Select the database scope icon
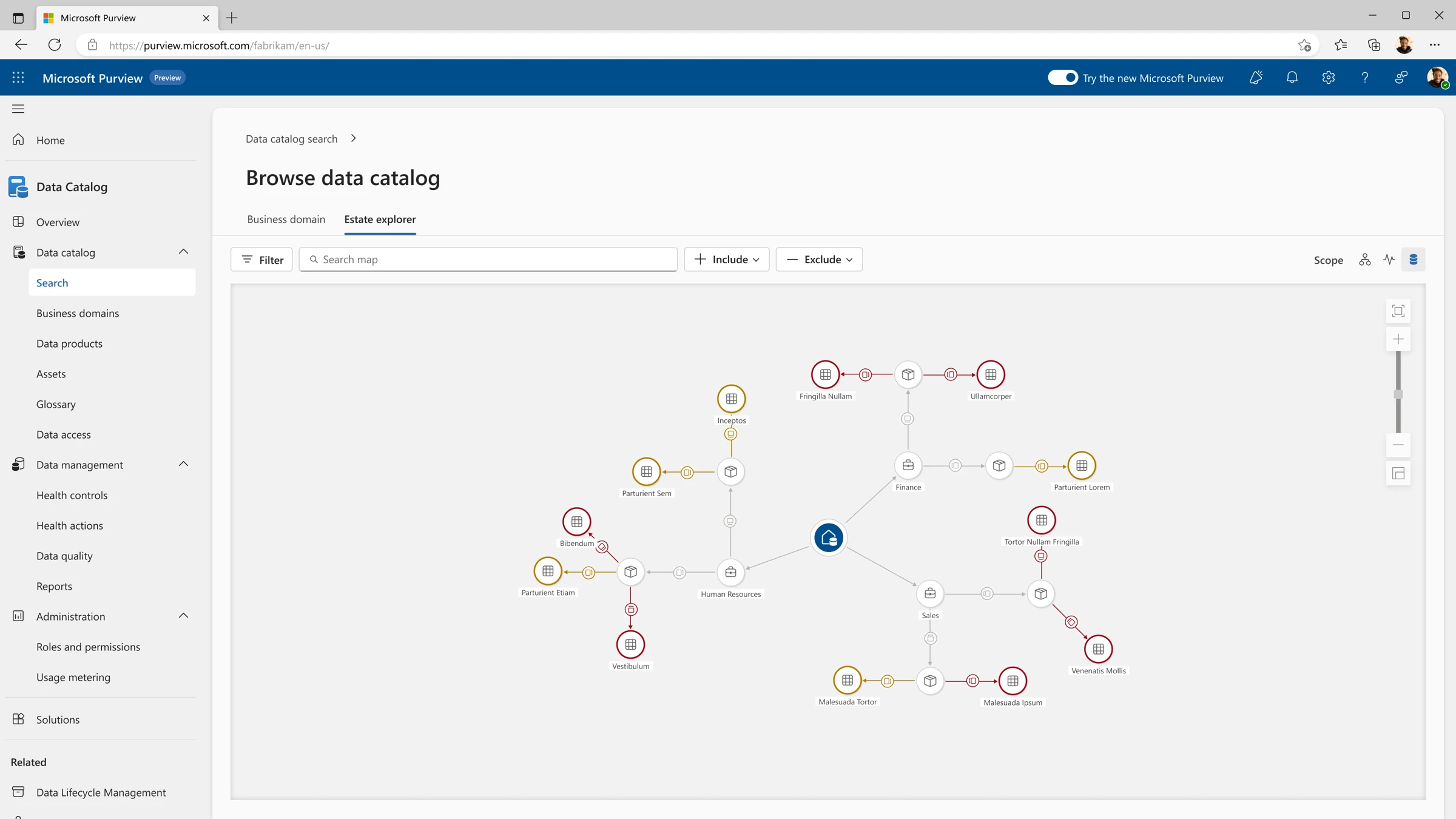This screenshot has width=1456, height=819. [1414, 260]
